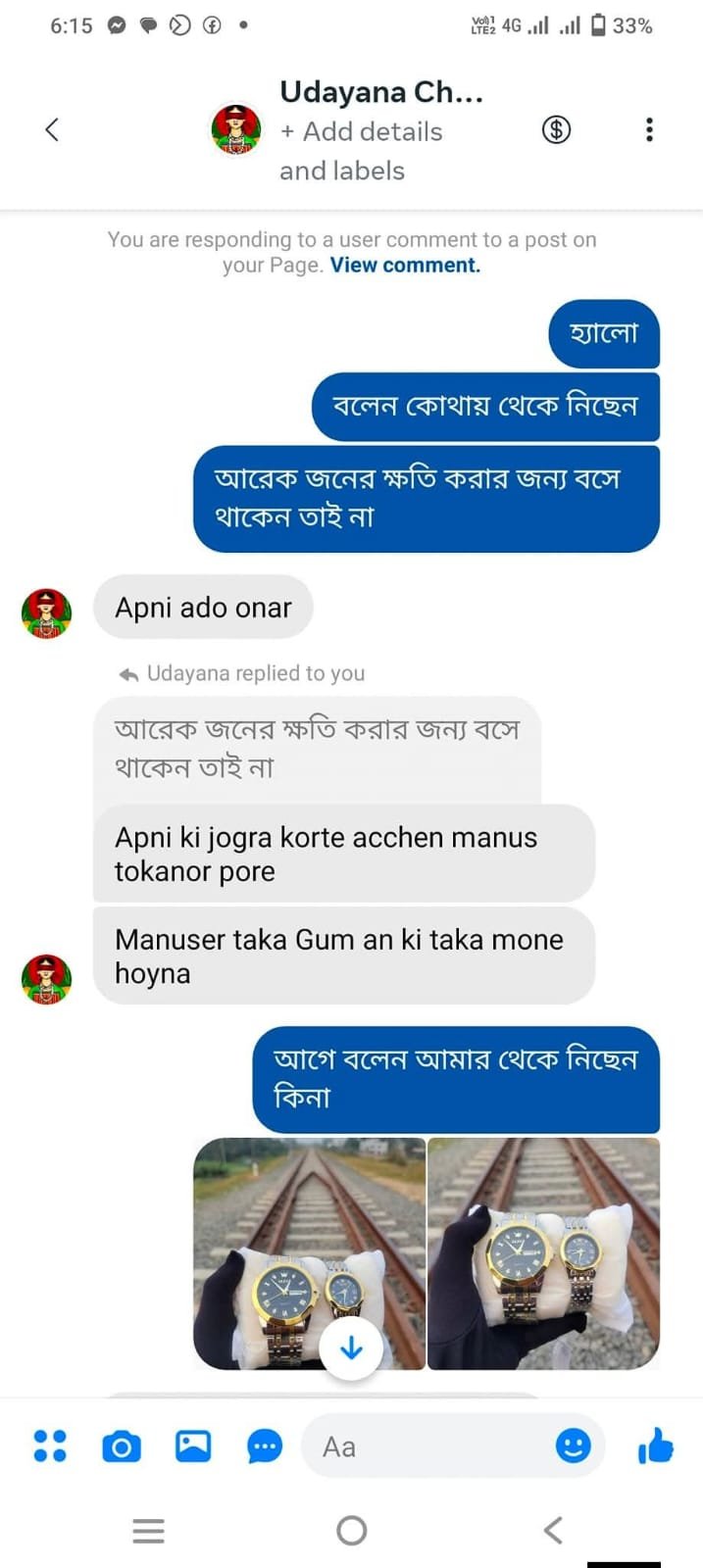
Task: Tap the Android recent apps navigation button
Action: (149, 1530)
